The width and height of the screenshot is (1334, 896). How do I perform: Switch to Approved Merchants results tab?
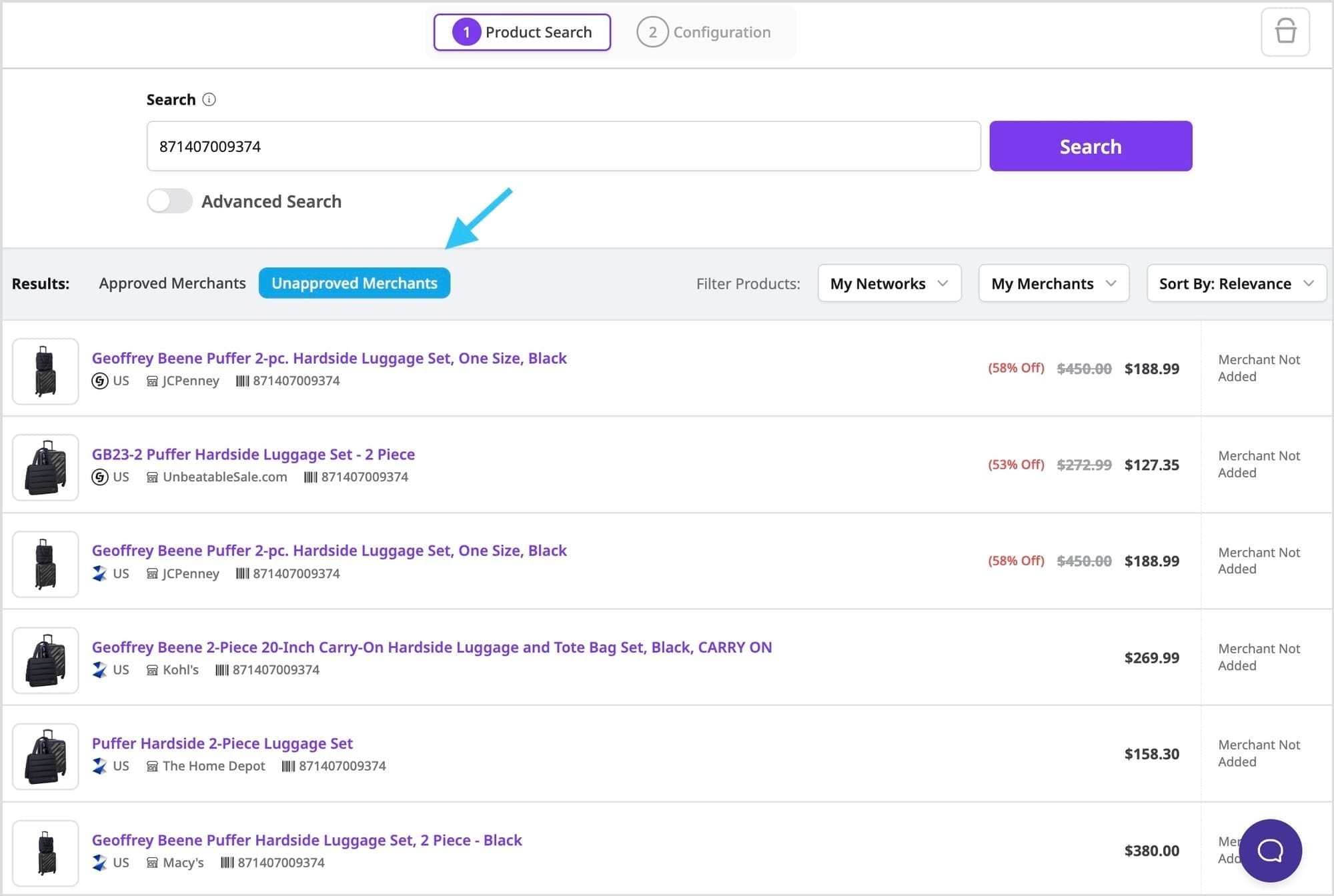pos(172,283)
